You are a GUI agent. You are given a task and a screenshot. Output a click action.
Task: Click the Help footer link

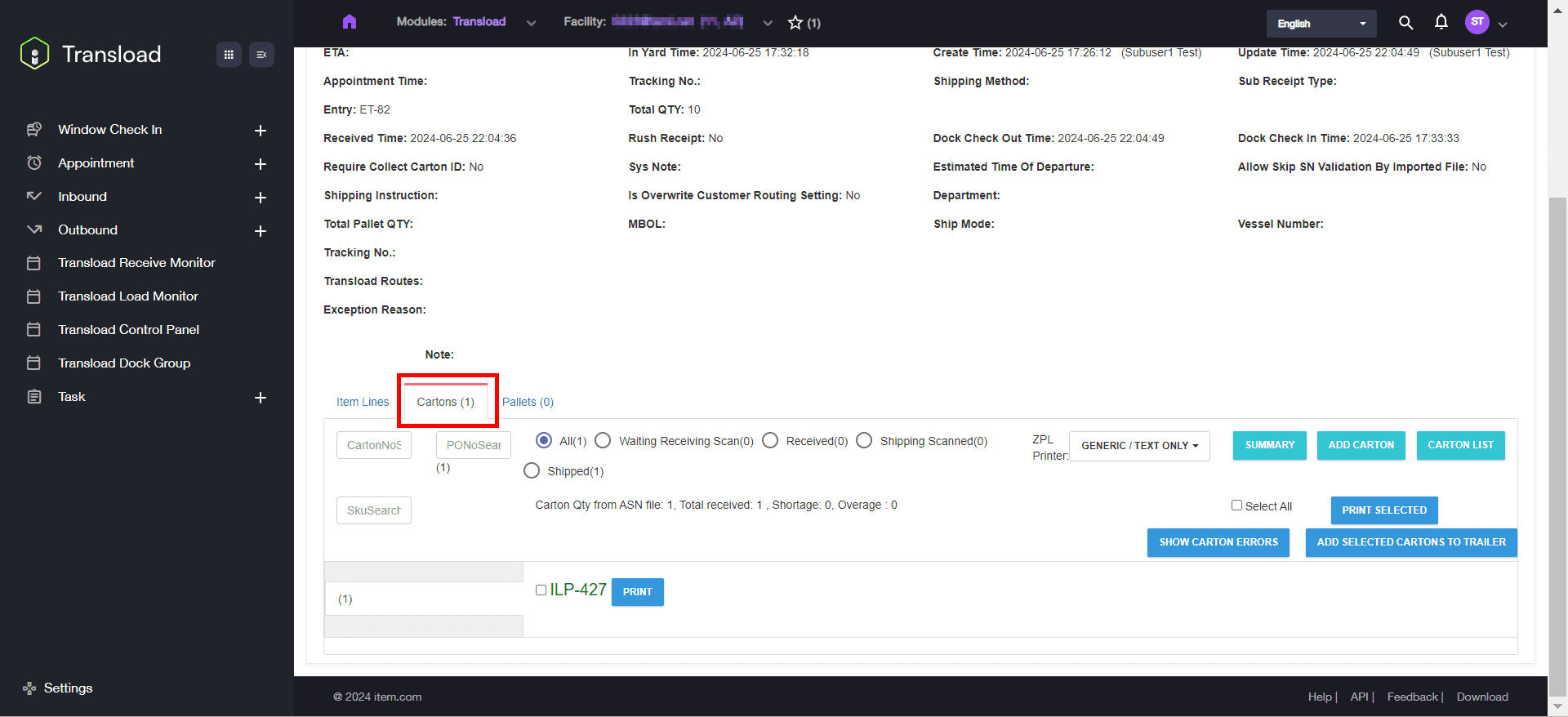1320,697
